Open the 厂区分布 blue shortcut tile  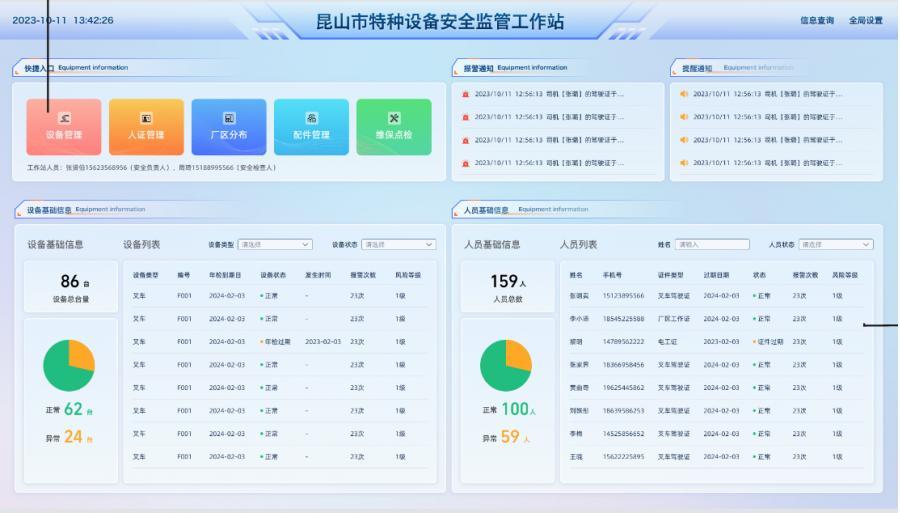[x=229, y=127]
